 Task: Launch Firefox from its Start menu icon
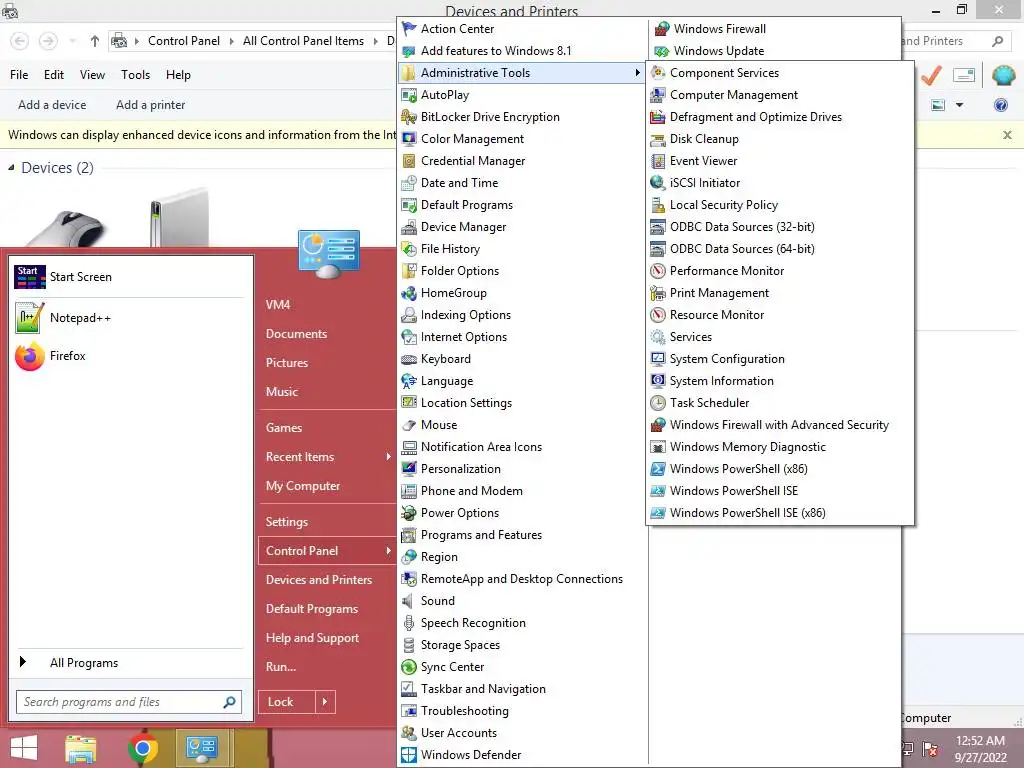coord(29,356)
